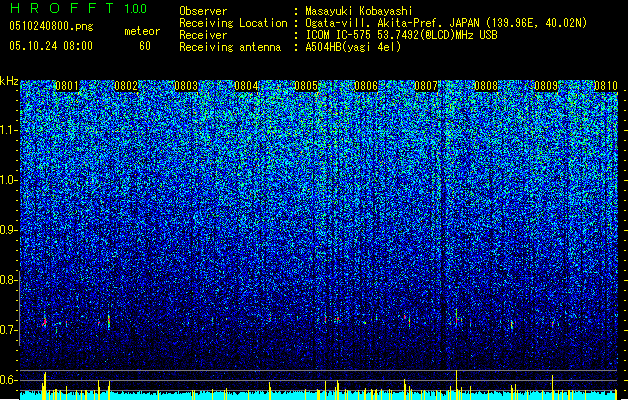The image size is (629, 400).
Task: Click the Receiving antenna label
Action: click(x=230, y=47)
